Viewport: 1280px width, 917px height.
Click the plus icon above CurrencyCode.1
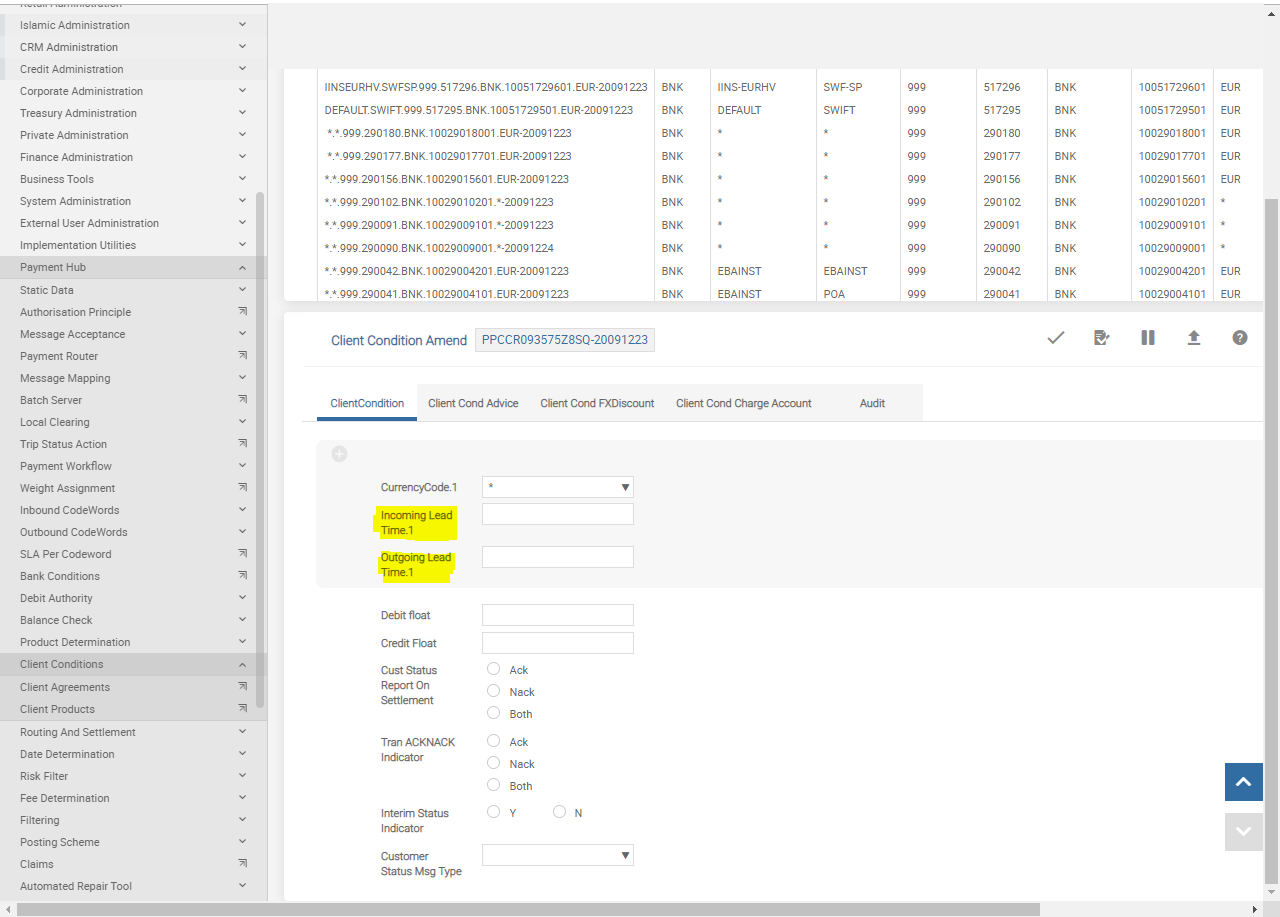(339, 454)
